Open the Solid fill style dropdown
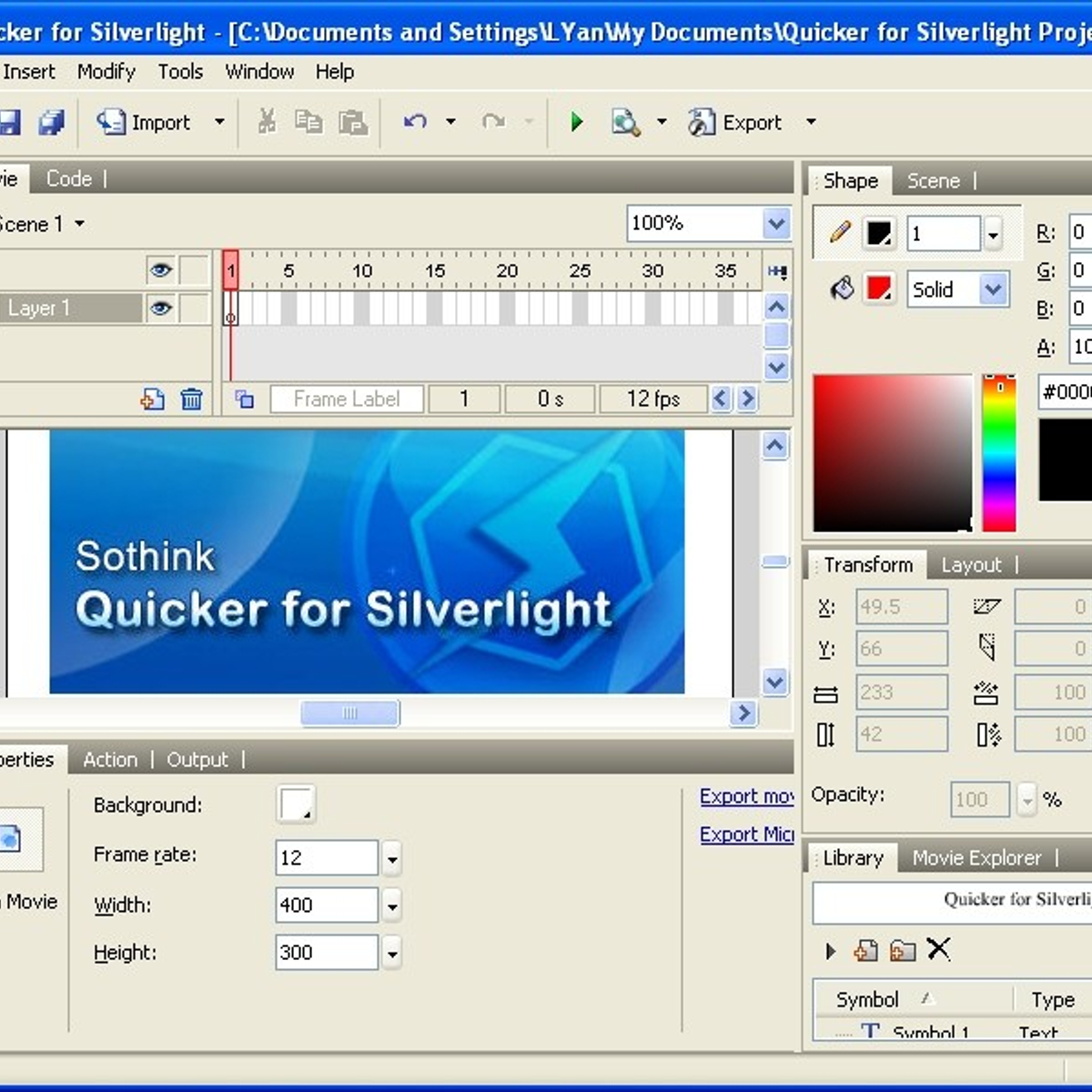1092x1092 pixels. 993,290
